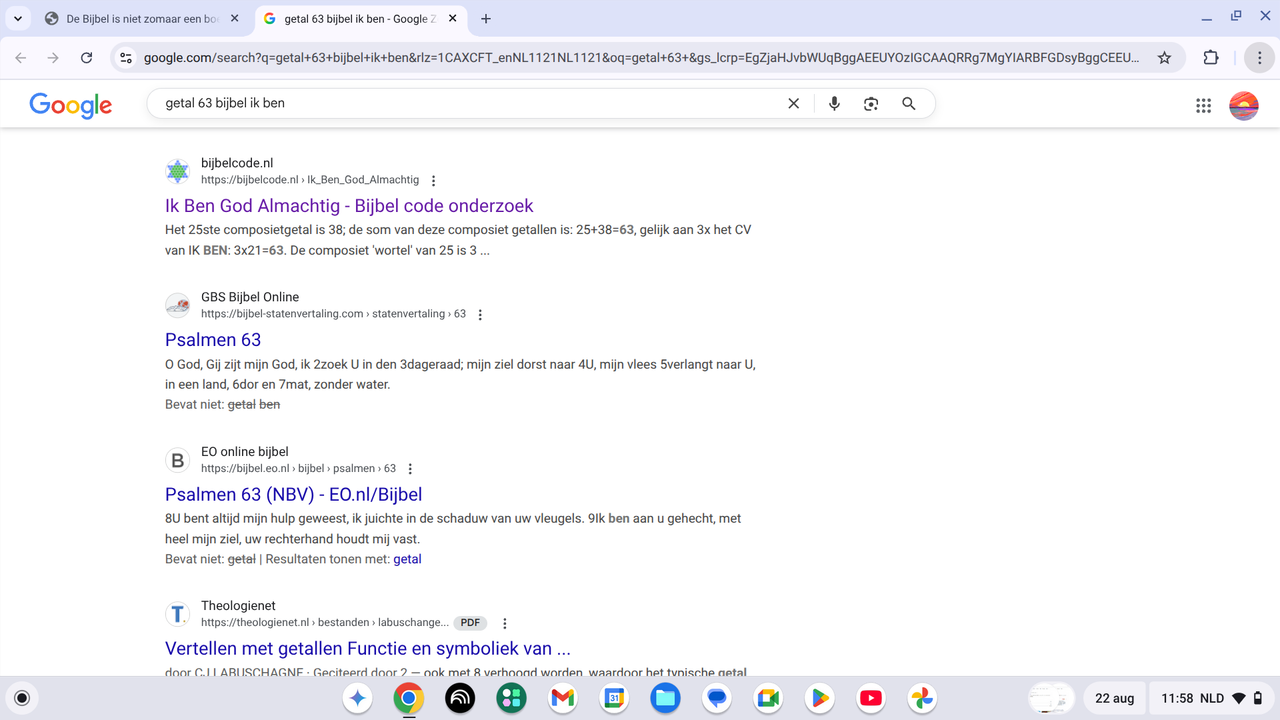Image resolution: width=1280 pixels, height=720 pixels.
Task: View site information for google.com
Action: point(125,58)
